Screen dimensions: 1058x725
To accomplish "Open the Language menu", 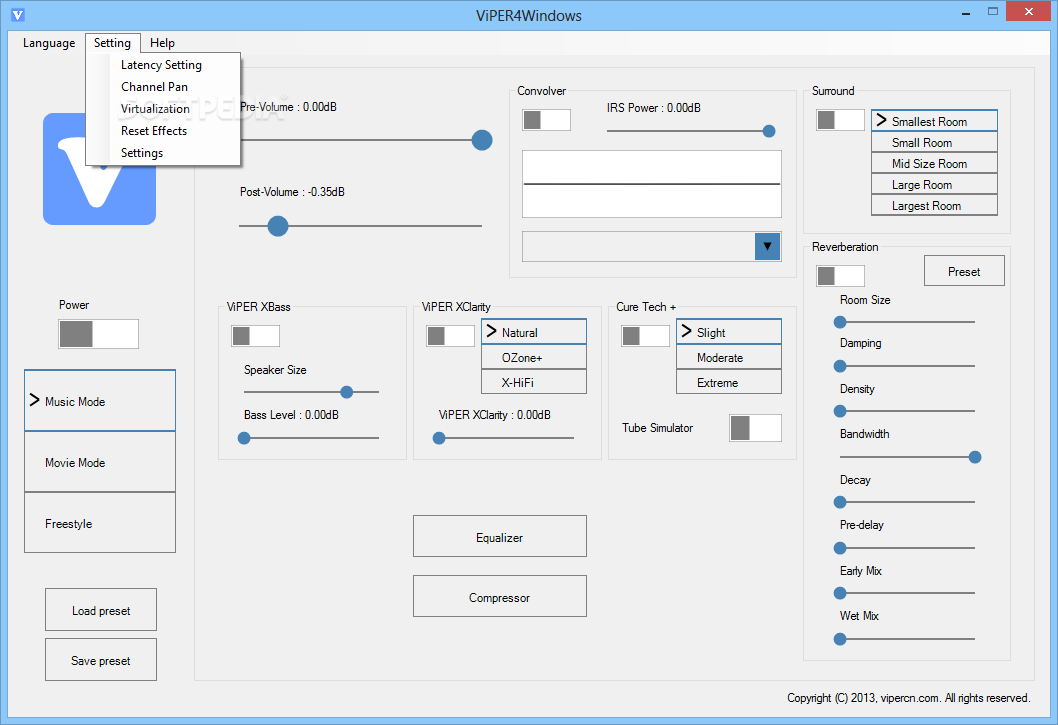I will (49, 43).
